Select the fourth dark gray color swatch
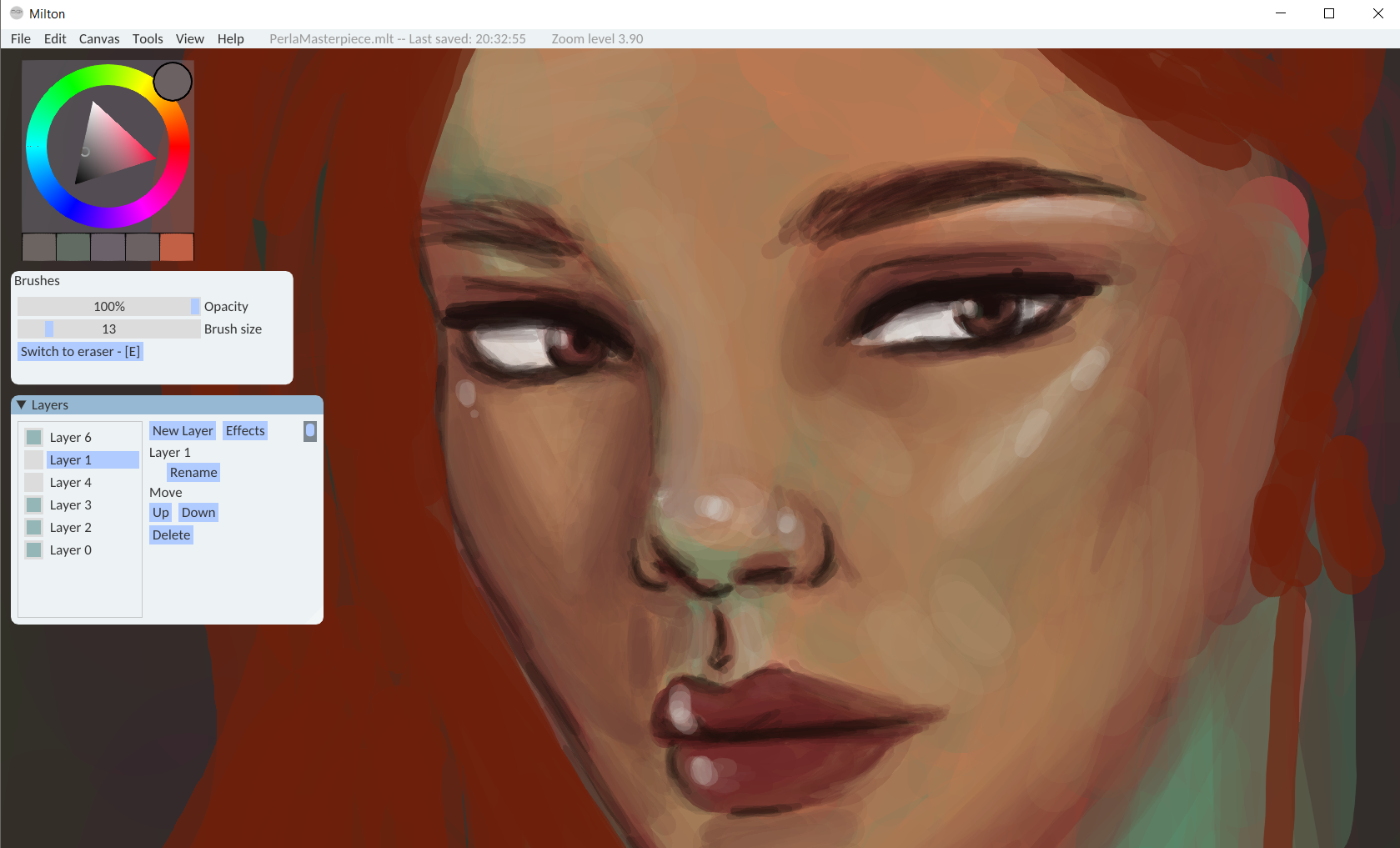The width and height of the screenshot is (1400, 848). point(143,247)
